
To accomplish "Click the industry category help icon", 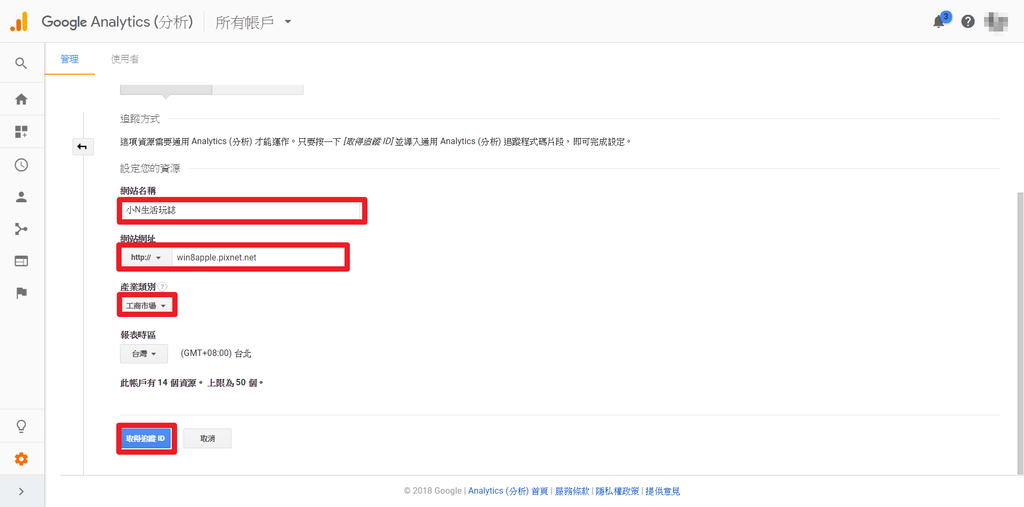I will [x=163, y=286].
